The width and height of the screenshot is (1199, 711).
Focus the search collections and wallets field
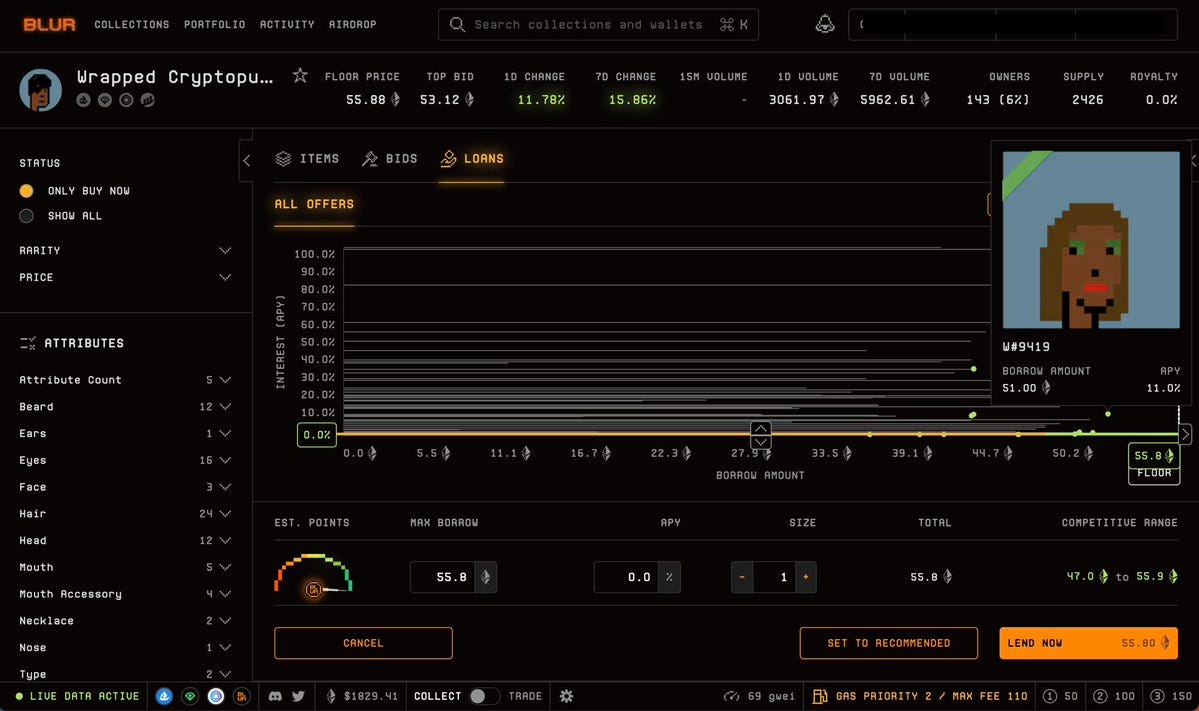click(x=598, y=24)
